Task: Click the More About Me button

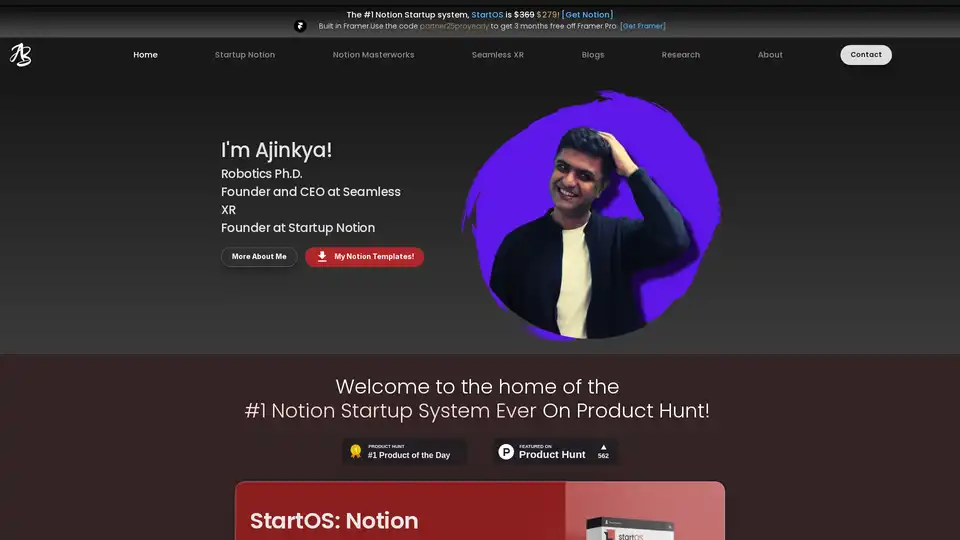Action: [259, 257]
